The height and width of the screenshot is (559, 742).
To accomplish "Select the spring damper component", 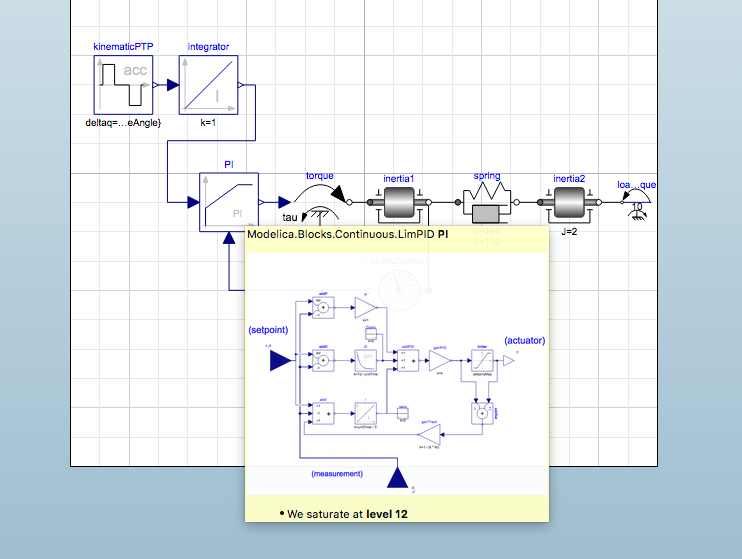I will point(487,202).
